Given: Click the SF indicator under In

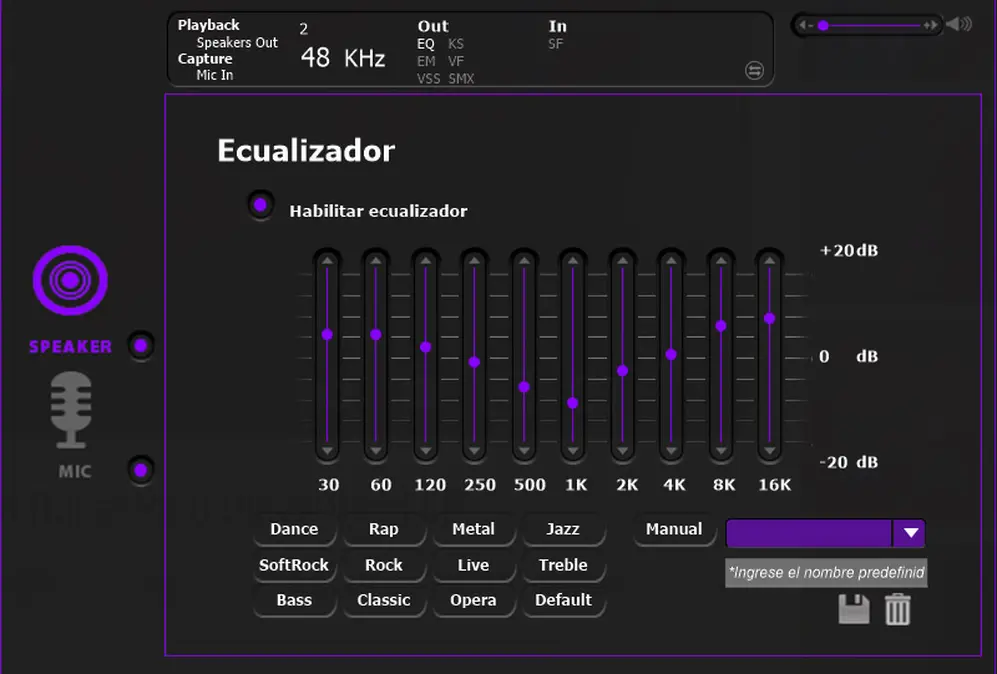Looking at the screenshot, I should (555, 45).
